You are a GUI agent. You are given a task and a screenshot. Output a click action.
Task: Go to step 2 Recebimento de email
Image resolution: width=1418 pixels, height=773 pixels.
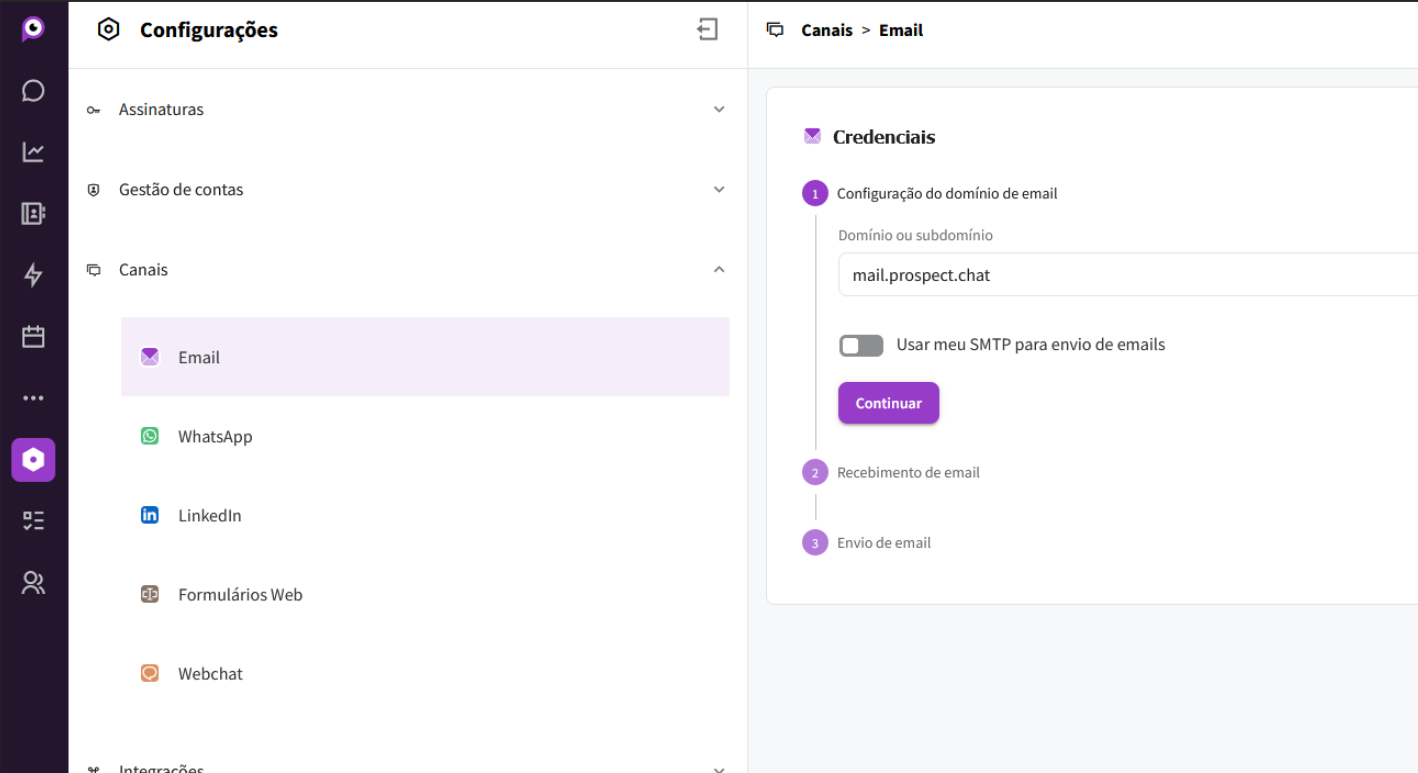point(907,472)
